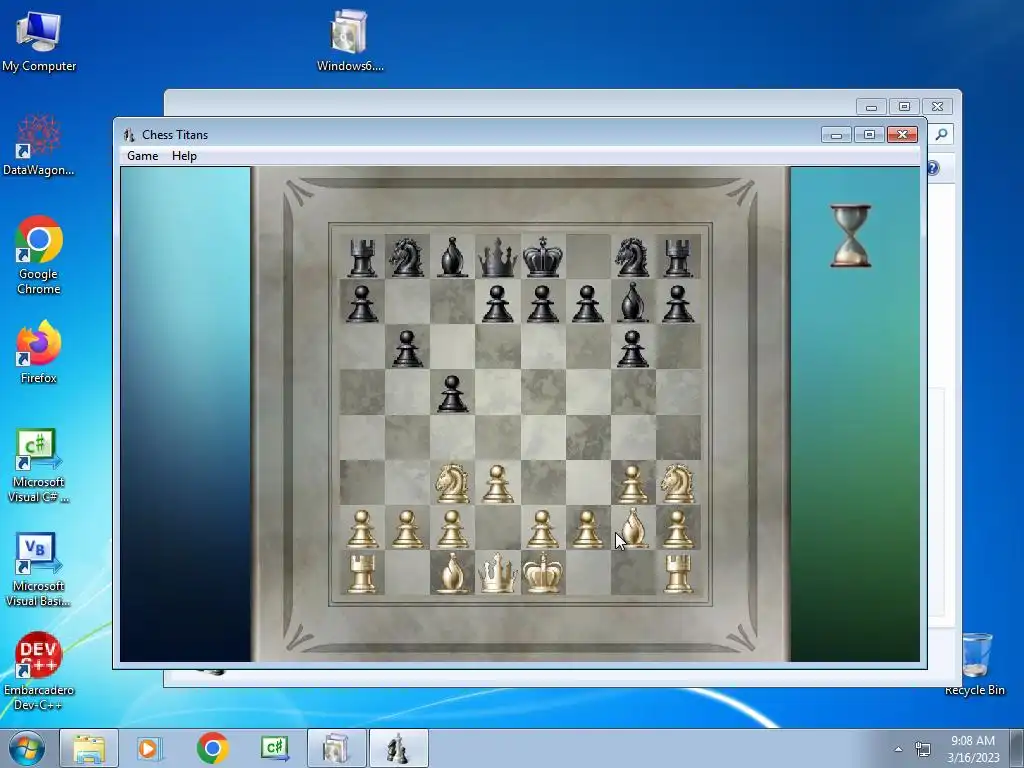Image resolution: width=1024 pixels, height=768 pixels.
Task: Click the black rook on h8
Action: 678,257
